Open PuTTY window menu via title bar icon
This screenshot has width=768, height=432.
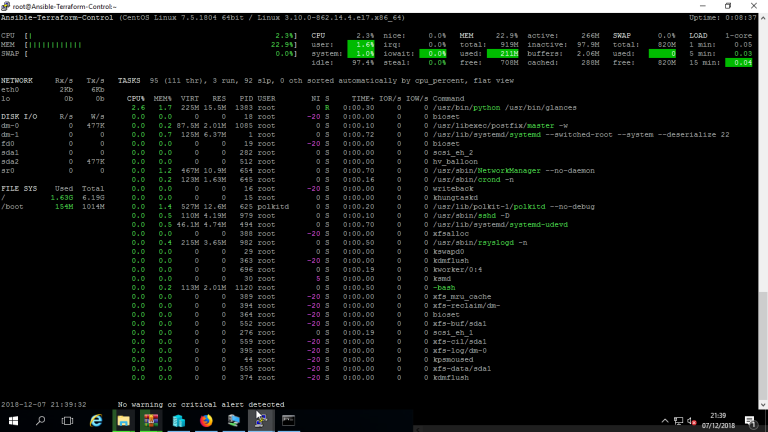[6, 5]
